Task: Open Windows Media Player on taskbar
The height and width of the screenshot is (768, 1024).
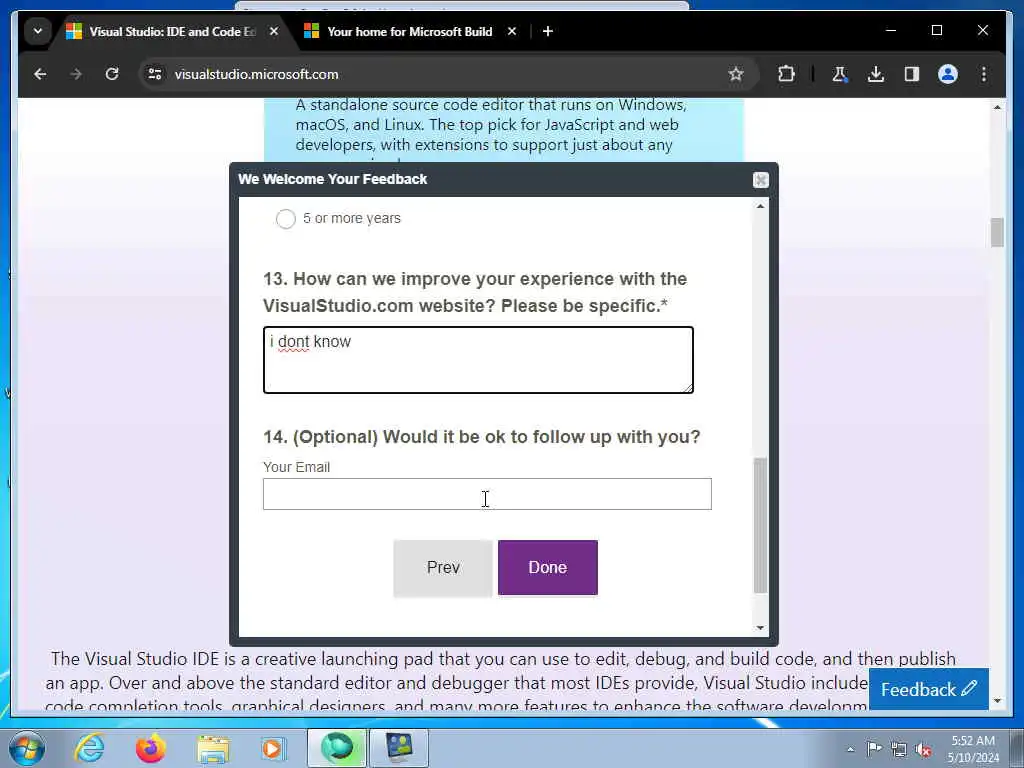Action: [273, 748]
